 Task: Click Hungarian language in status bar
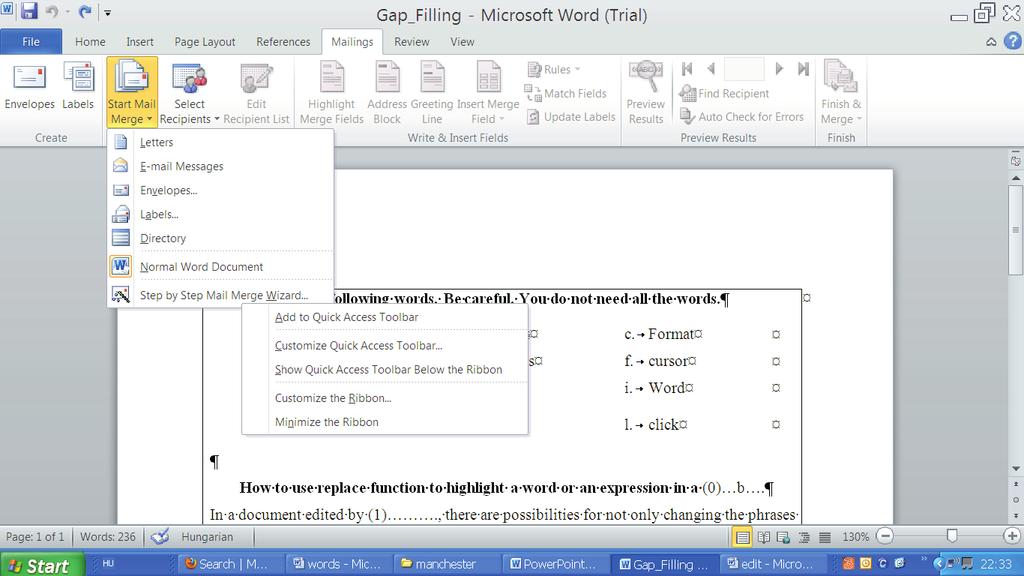pos(207,537)
